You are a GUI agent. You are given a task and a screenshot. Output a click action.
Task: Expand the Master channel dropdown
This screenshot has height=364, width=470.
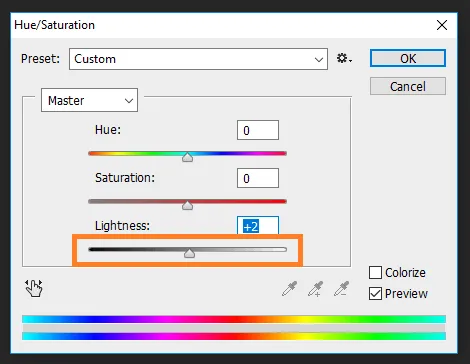point(89,100)
